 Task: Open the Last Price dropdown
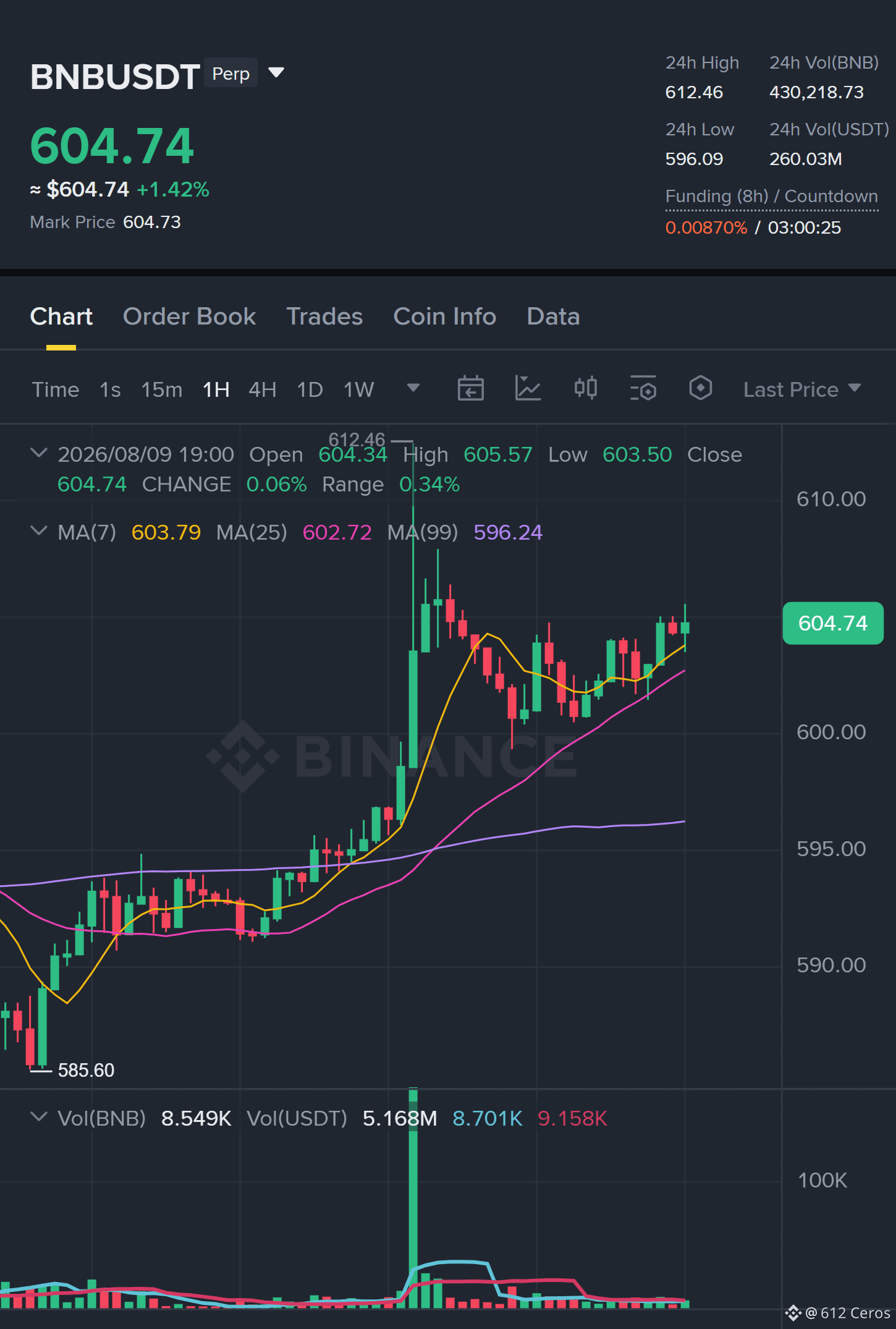(x=801, y=389)
